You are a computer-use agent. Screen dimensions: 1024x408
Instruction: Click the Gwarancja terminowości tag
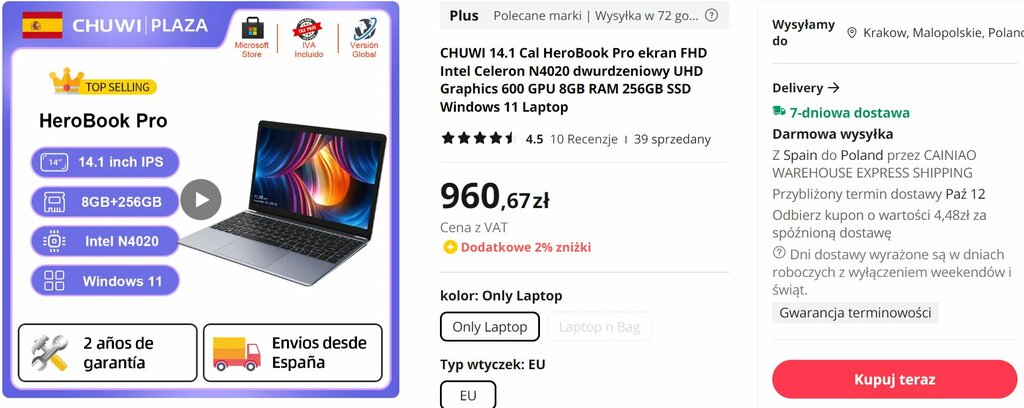point(856,313)
